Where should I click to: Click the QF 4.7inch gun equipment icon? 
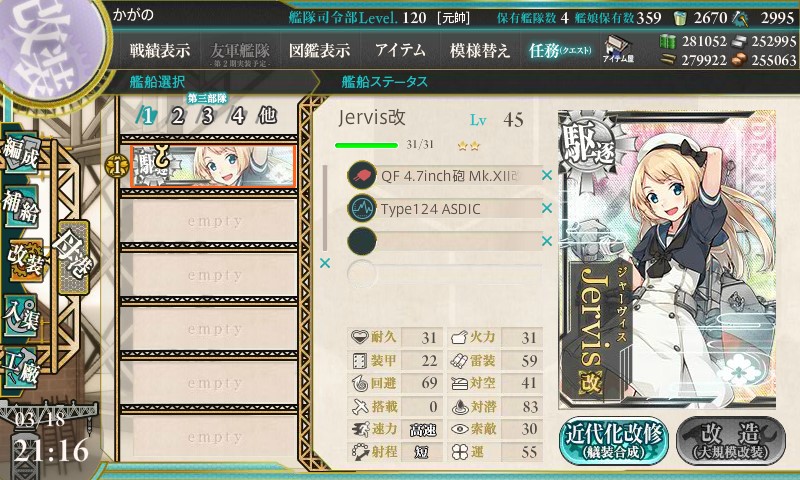[362, 175]
